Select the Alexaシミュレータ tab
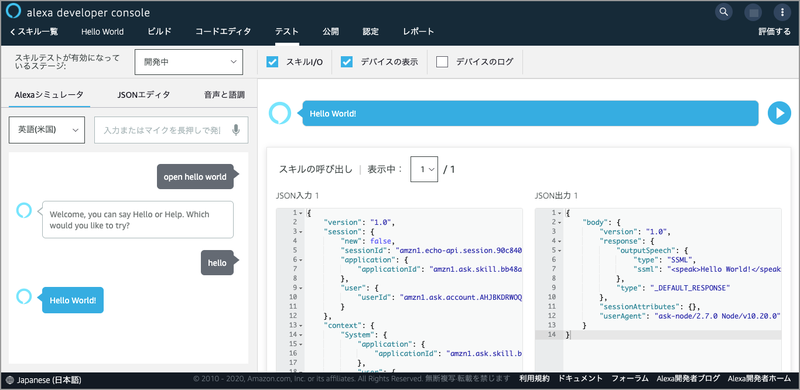Viewport: 800px width, 390px height. [x=49, y=94]
